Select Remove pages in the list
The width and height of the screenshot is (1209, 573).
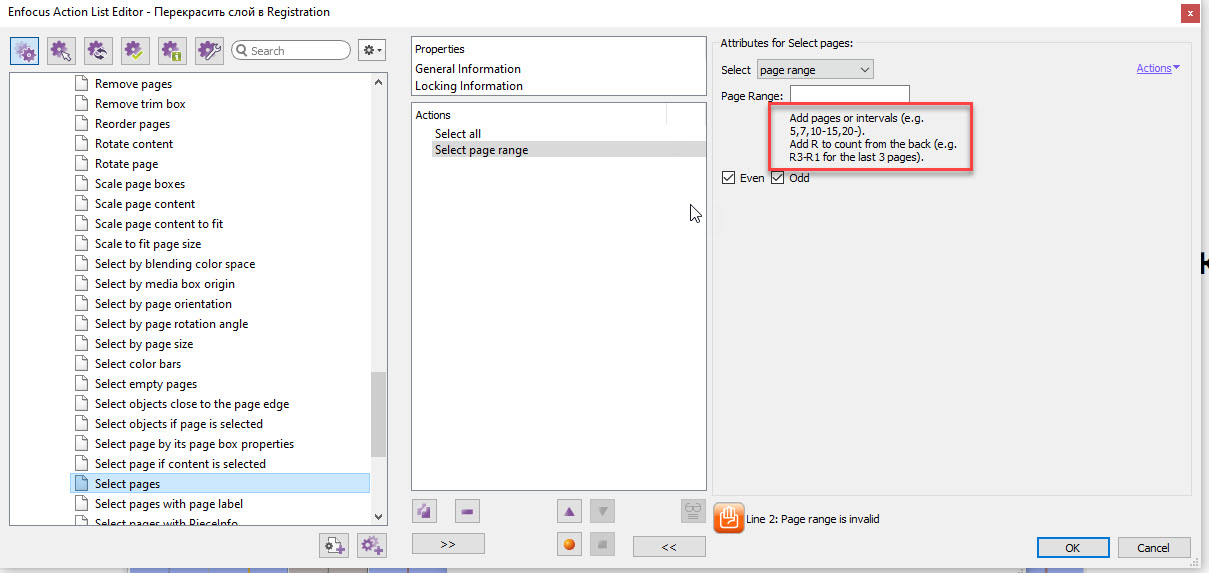133,84
